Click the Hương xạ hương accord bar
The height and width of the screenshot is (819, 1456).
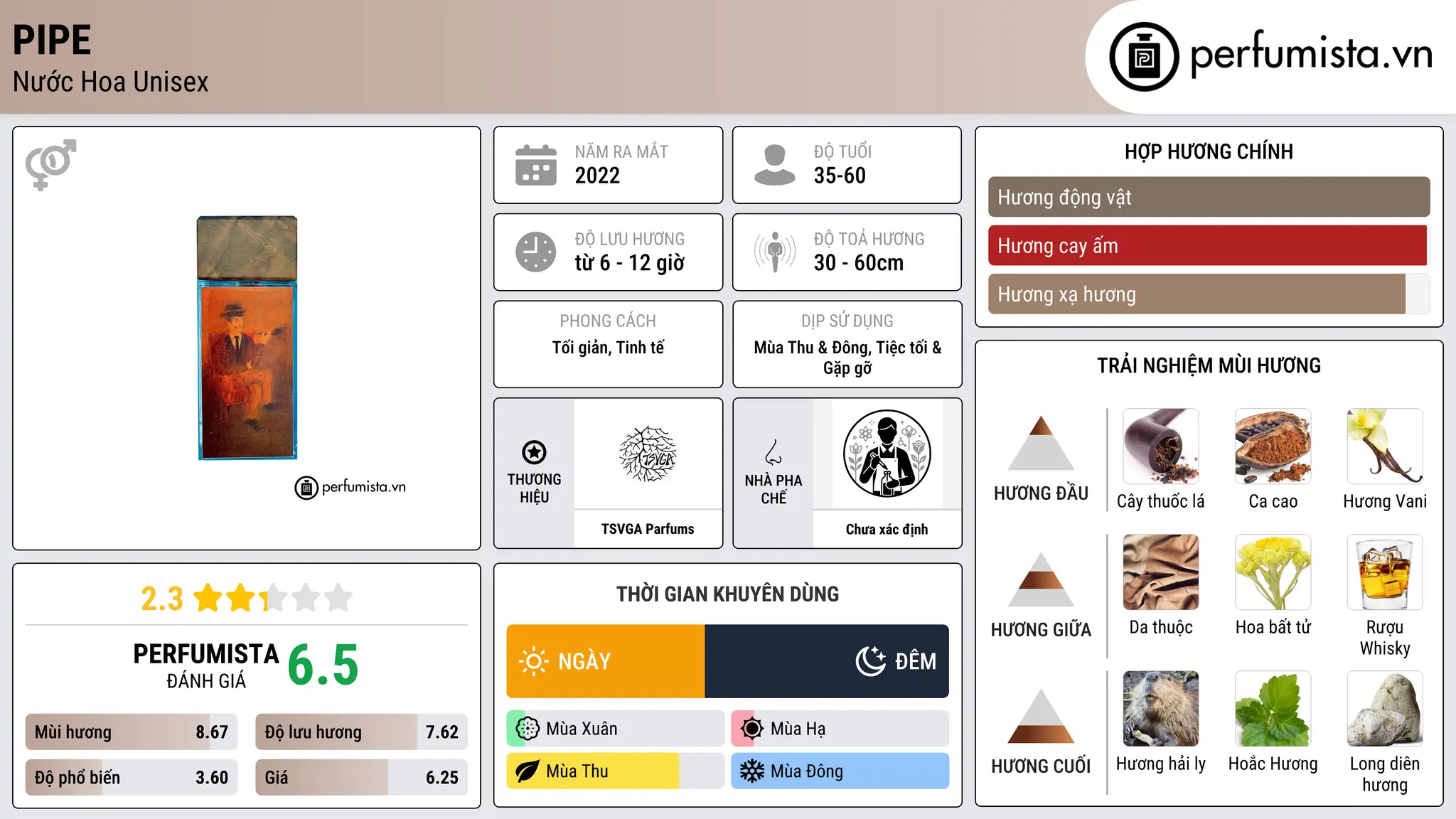coord(1209,294)
